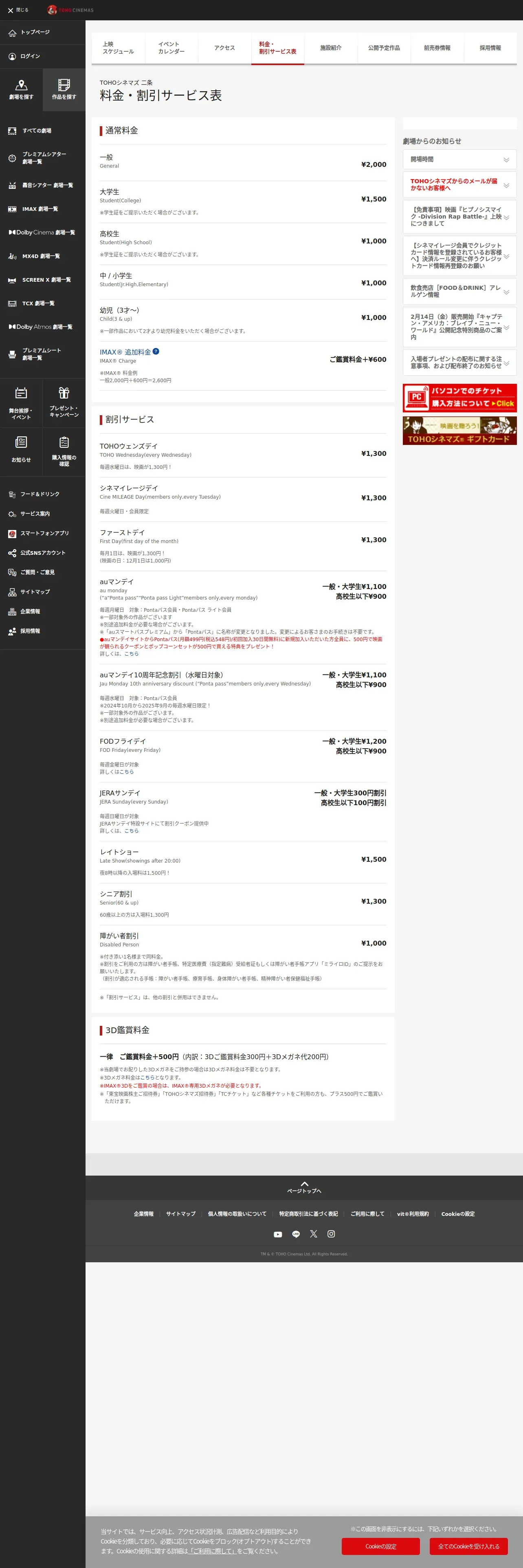The height and width of the screenshot is (1568, 523).
Task: Open the X (Twitter) icon in the footer
Action: point(314,1234)
